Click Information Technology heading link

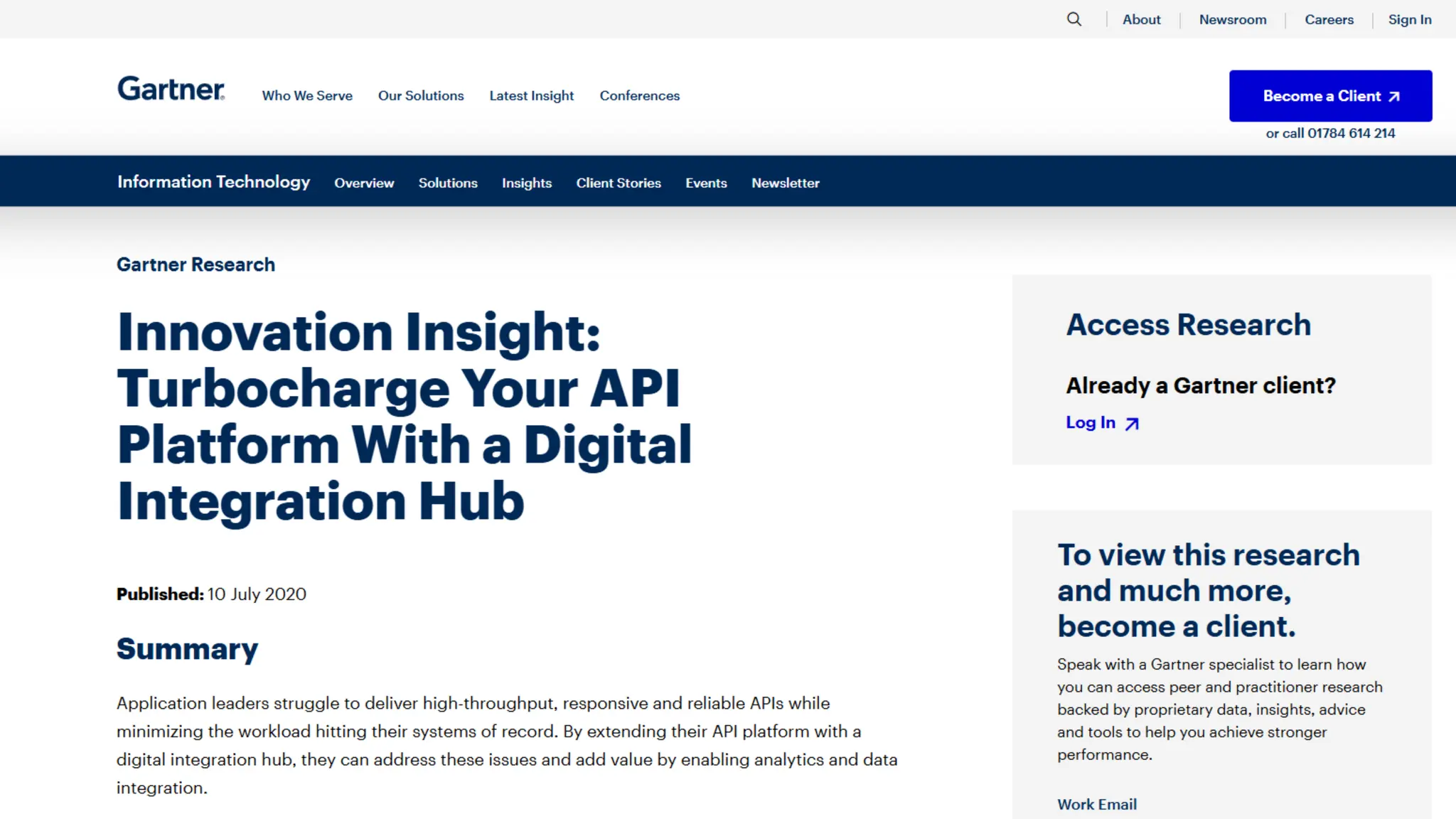click(x=213, y=182)
